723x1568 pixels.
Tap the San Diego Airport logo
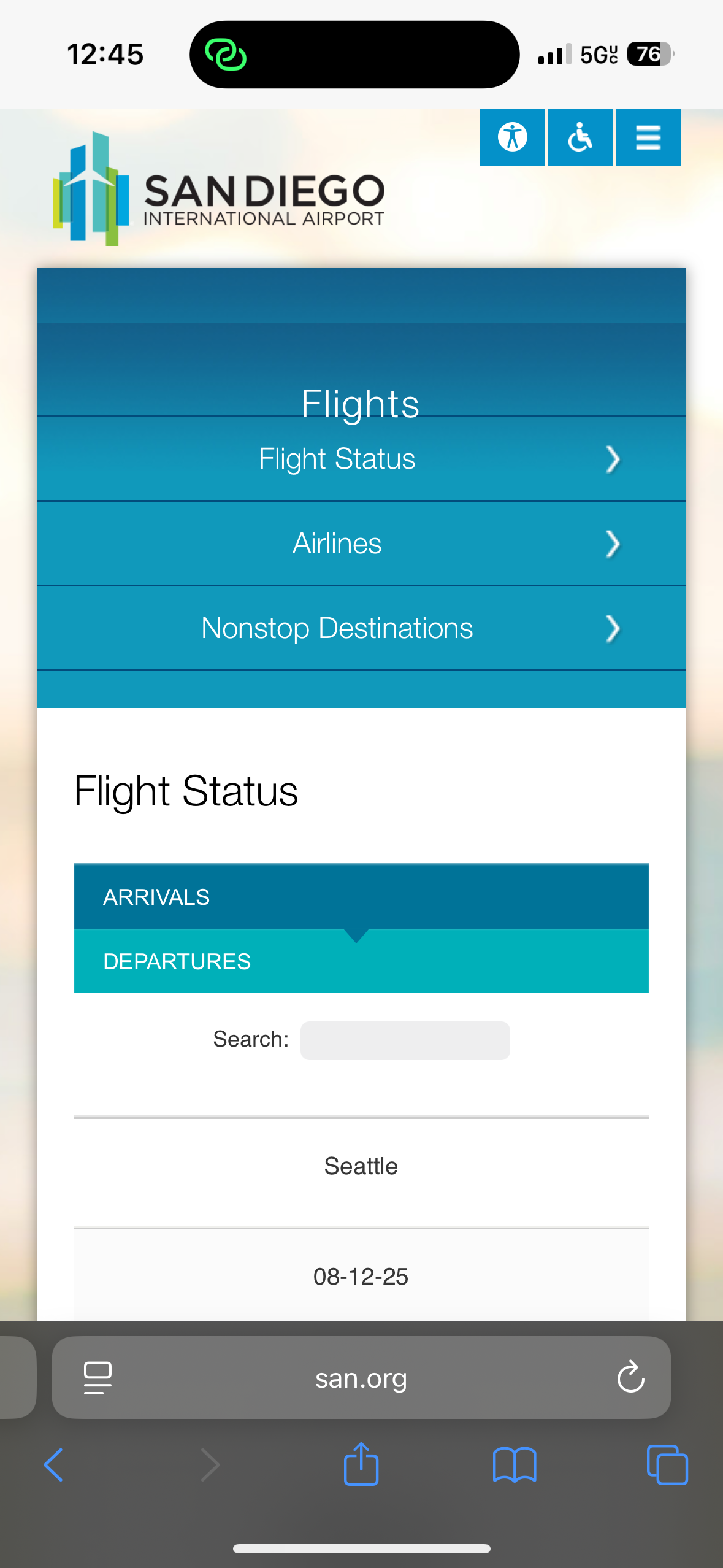click(219, 189)
